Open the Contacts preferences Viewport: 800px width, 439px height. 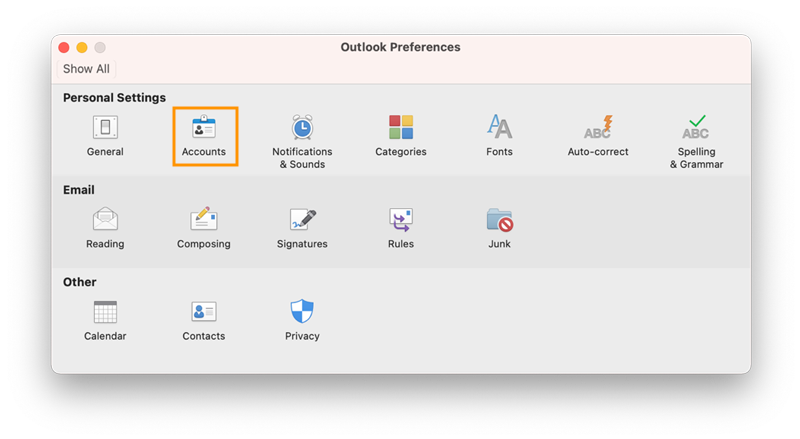[204, 321]
